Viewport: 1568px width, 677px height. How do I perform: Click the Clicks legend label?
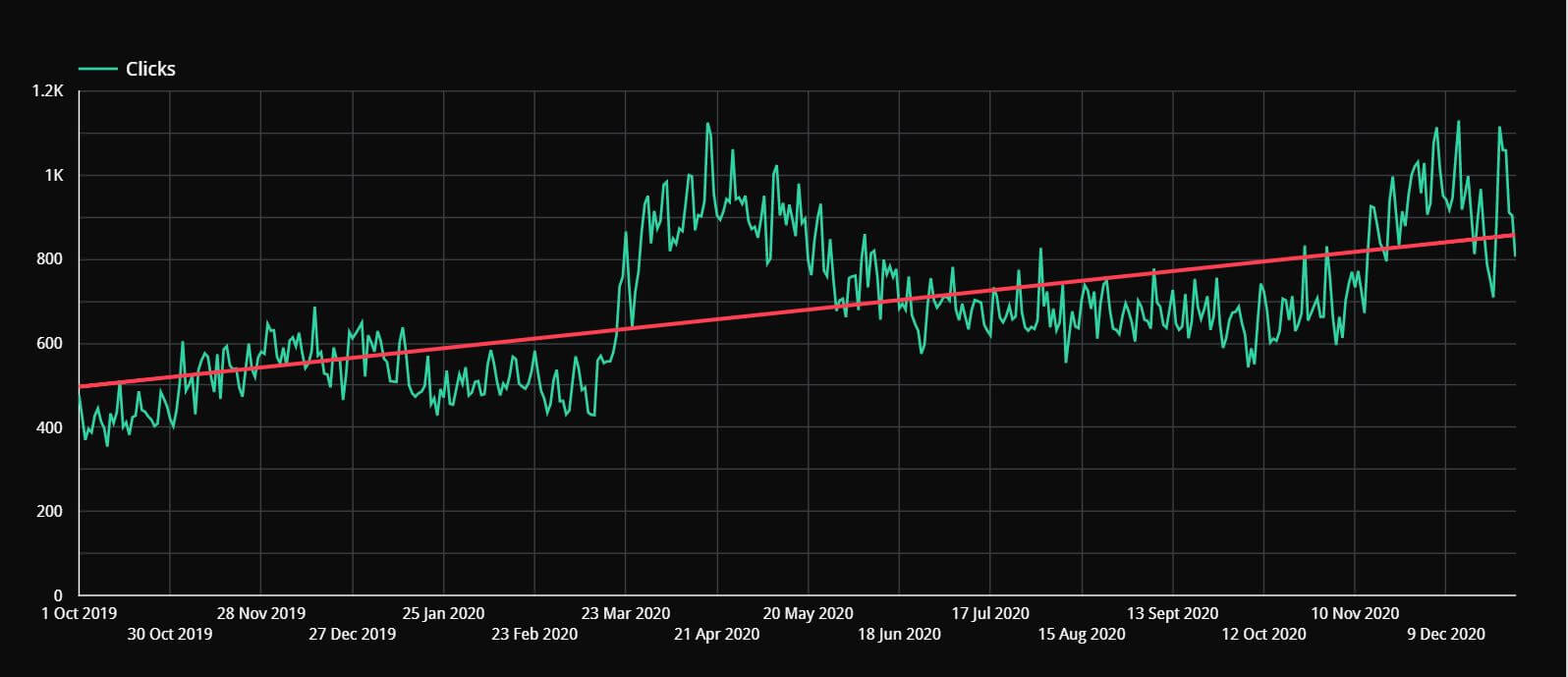point(150,69)
